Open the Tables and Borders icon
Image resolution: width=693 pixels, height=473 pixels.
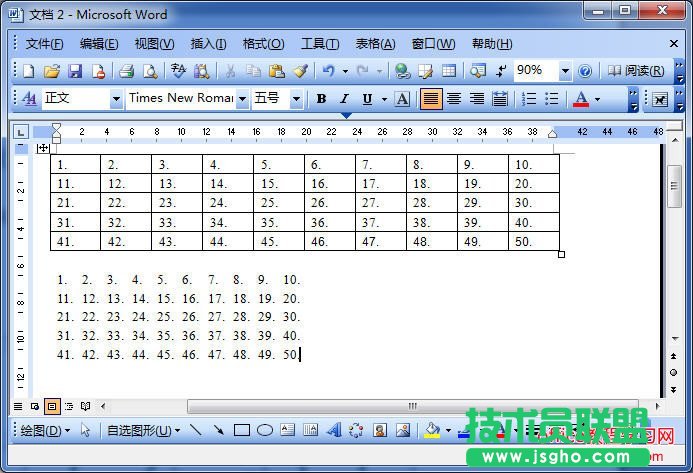coord(425,71)
